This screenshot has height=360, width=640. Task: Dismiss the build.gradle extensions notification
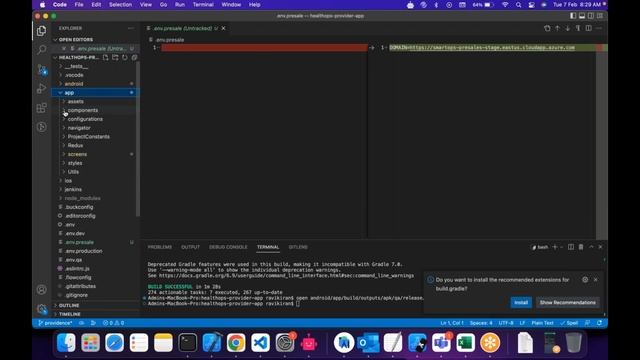(596, 280)
